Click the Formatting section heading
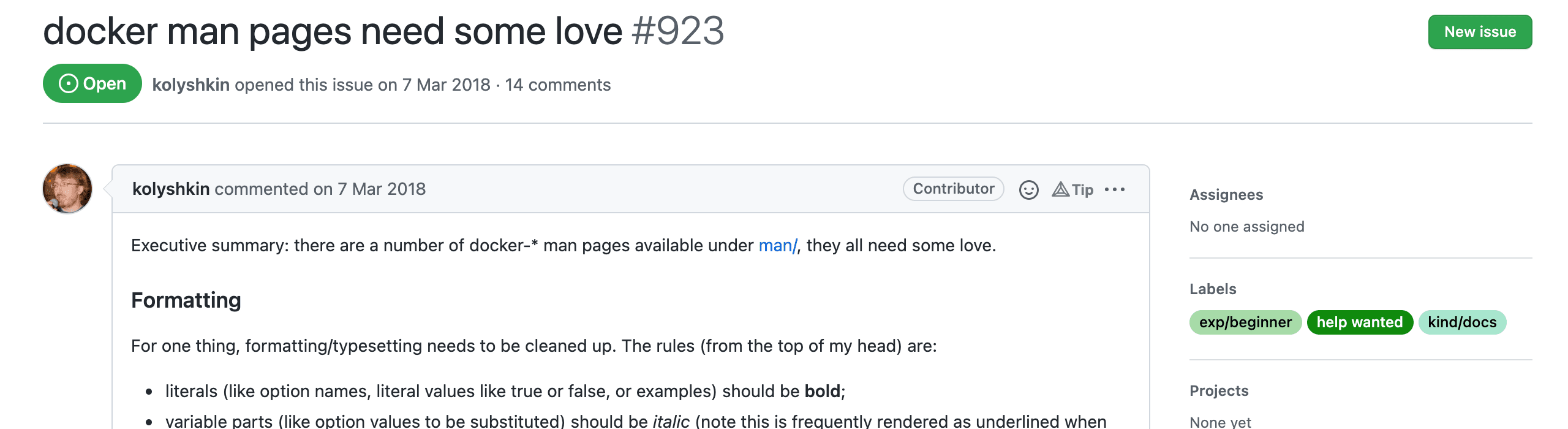The image size is (1568, 429). 186,300
